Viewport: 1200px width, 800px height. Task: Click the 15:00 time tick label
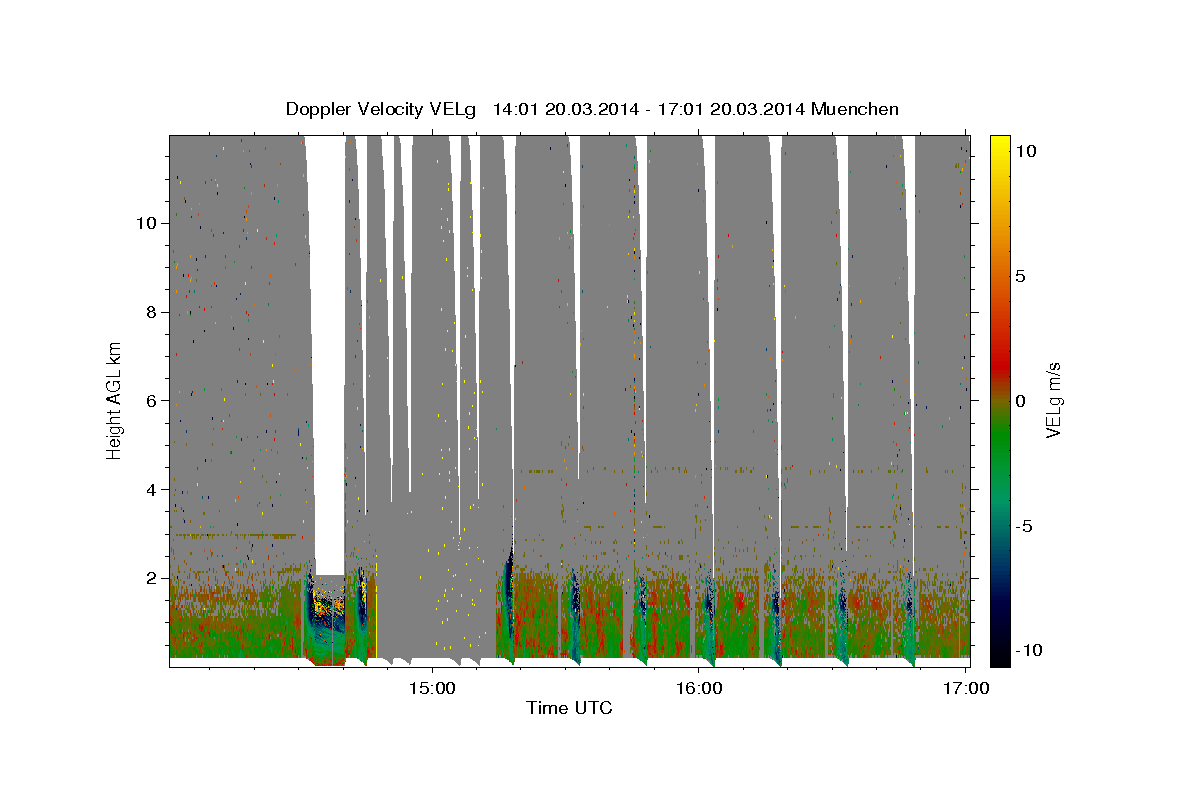[x=433, y=688]
